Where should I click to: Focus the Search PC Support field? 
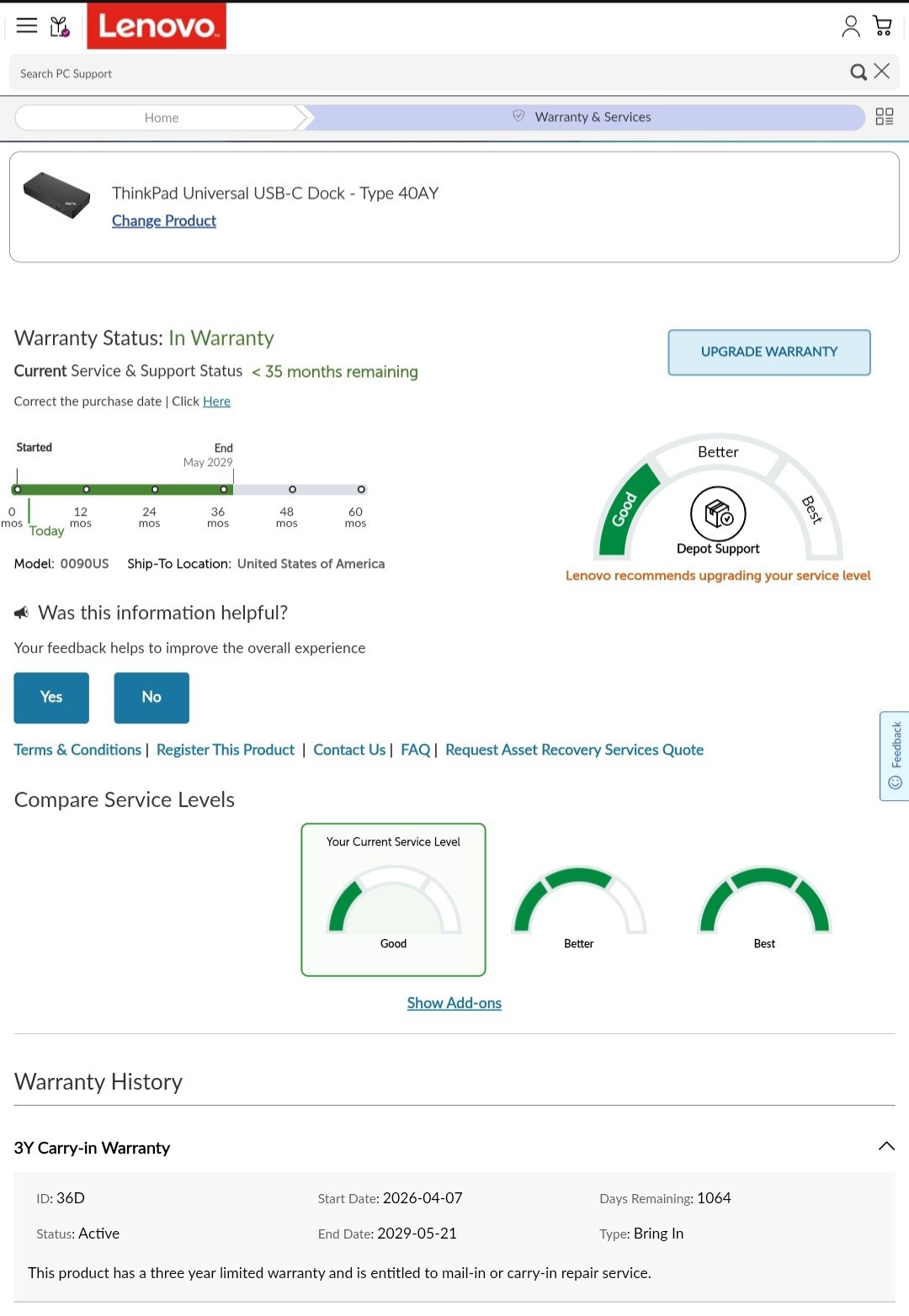click(429, 73)
